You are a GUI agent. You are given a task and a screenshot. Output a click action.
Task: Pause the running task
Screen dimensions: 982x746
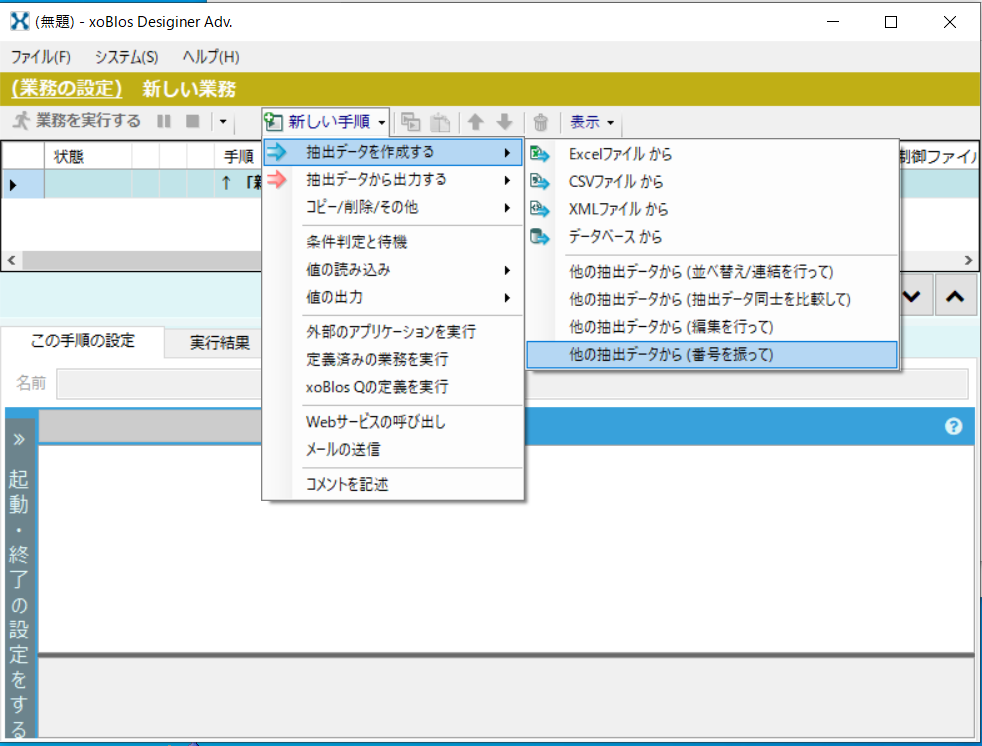pyautogui.click(x=164, y=121)
